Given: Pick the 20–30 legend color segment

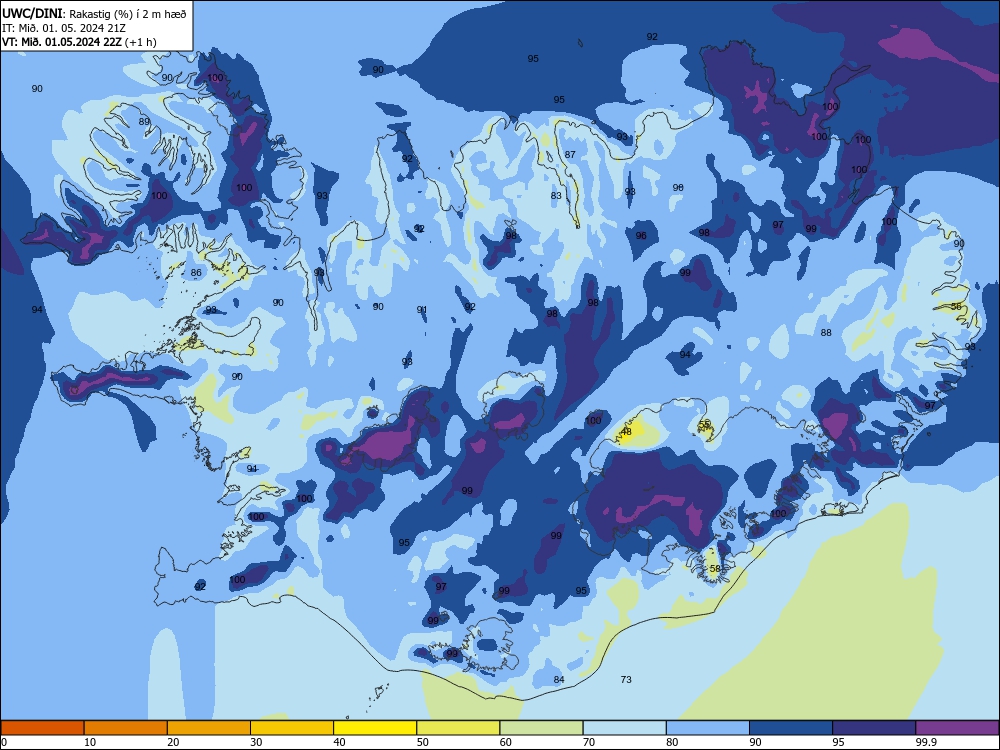Looking at the screenshot, I should point(209,728).
